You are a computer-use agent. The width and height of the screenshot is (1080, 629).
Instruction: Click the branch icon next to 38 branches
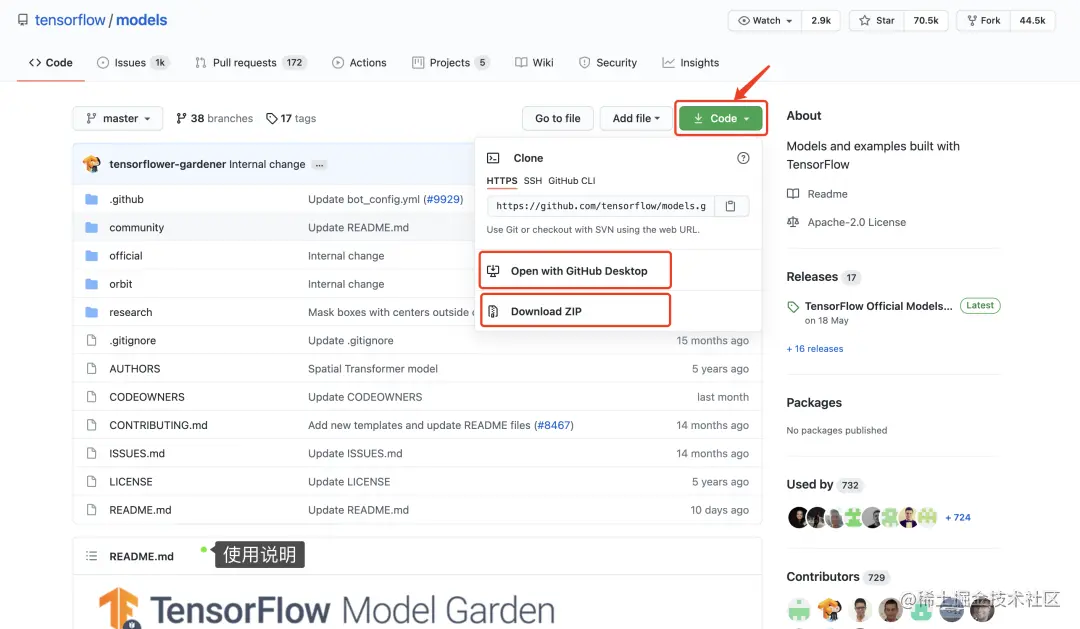185,118
